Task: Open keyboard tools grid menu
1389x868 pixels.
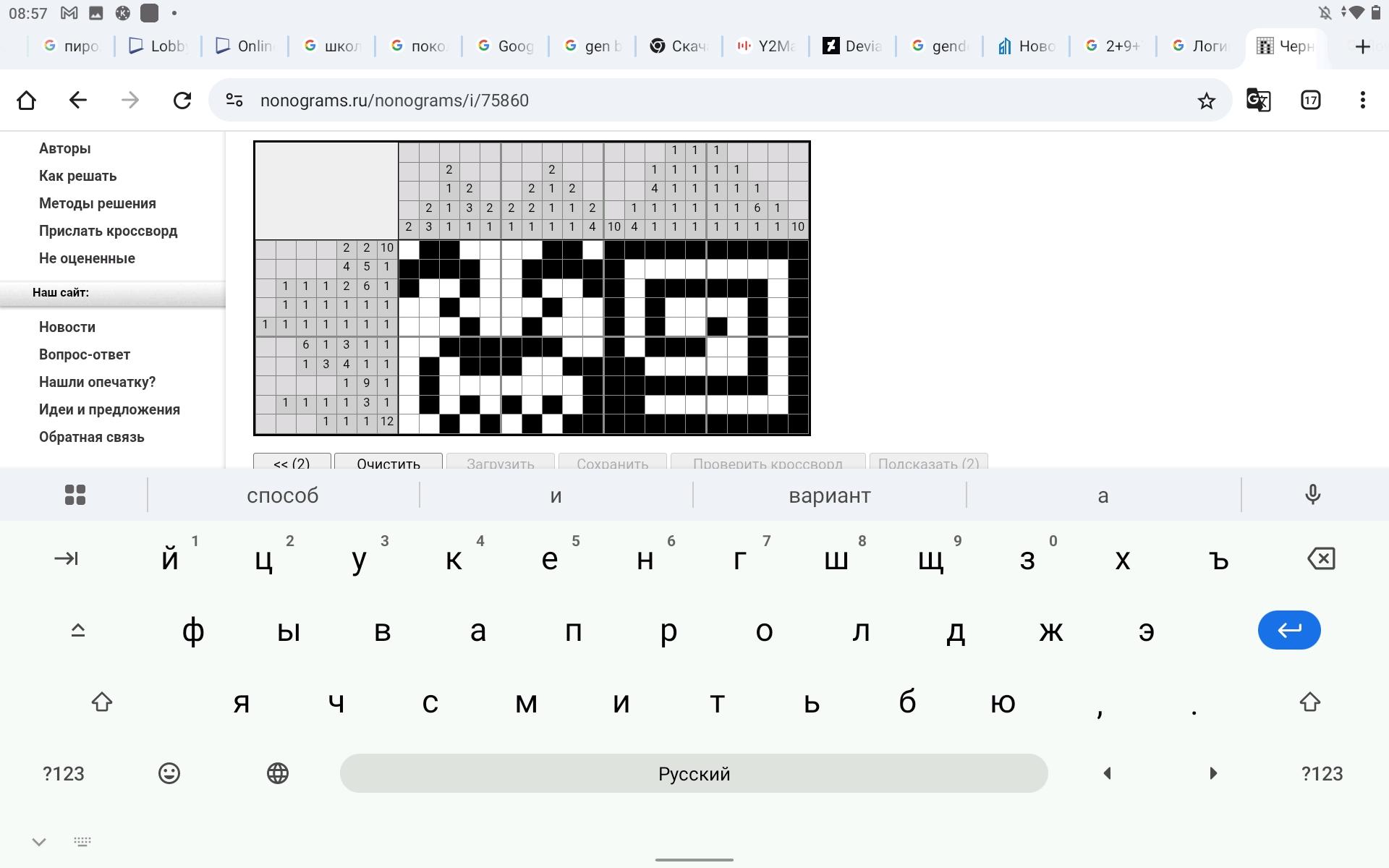Action: click(75, 495)
